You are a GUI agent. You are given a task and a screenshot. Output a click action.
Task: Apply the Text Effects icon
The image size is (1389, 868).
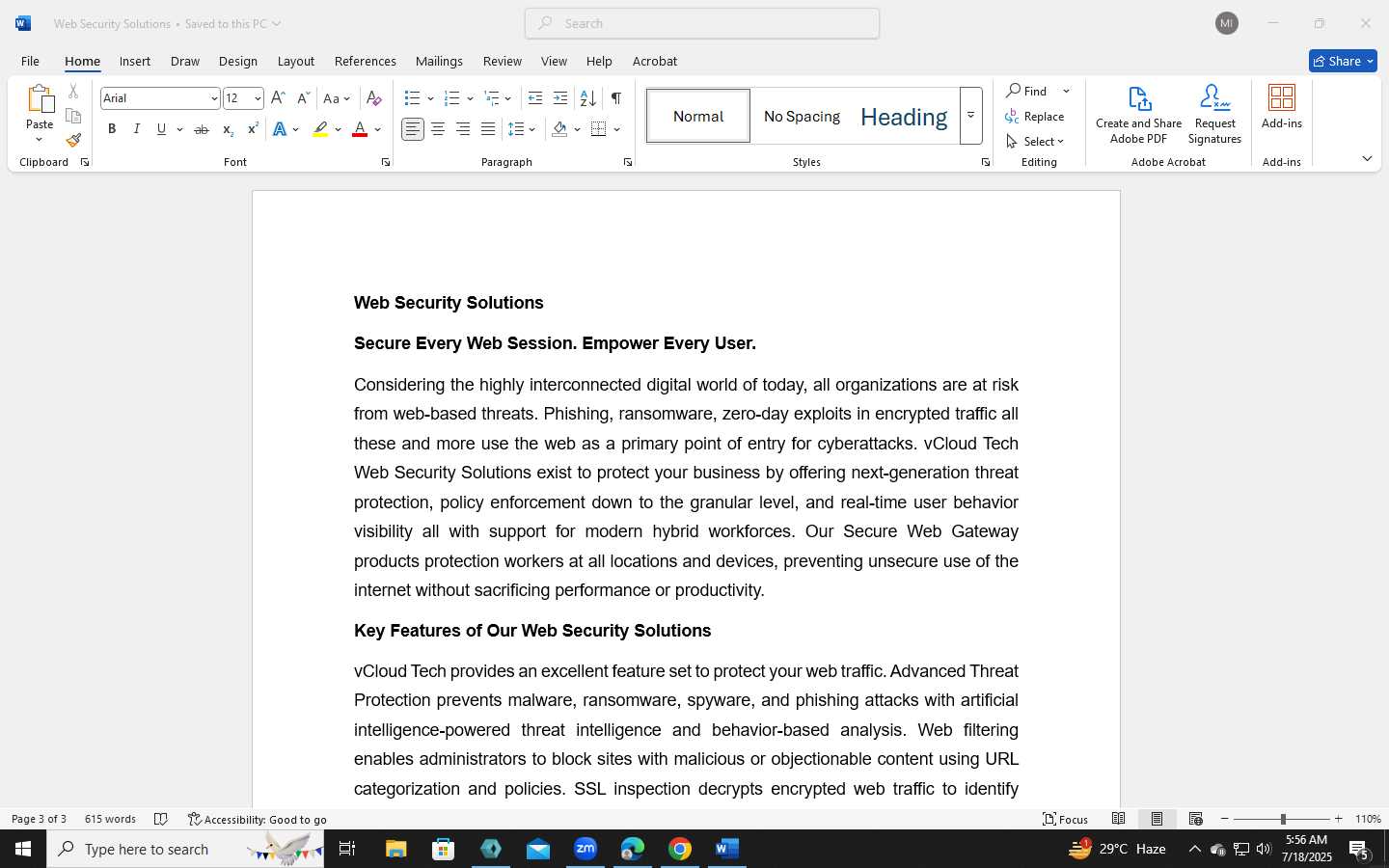pos(280,129)
